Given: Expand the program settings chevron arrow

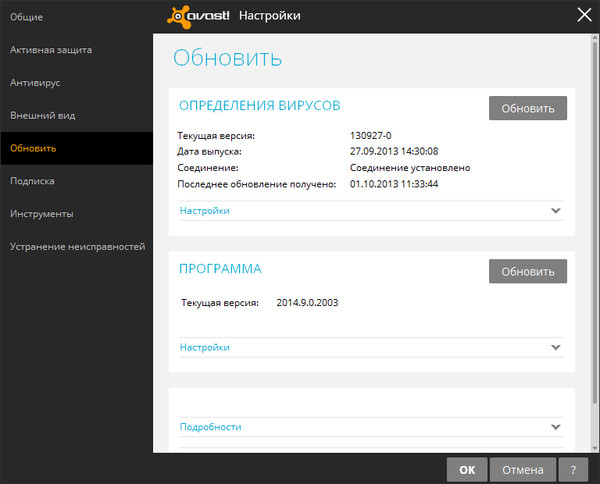Looking at the screenshot, I should [x=556, y=347].
